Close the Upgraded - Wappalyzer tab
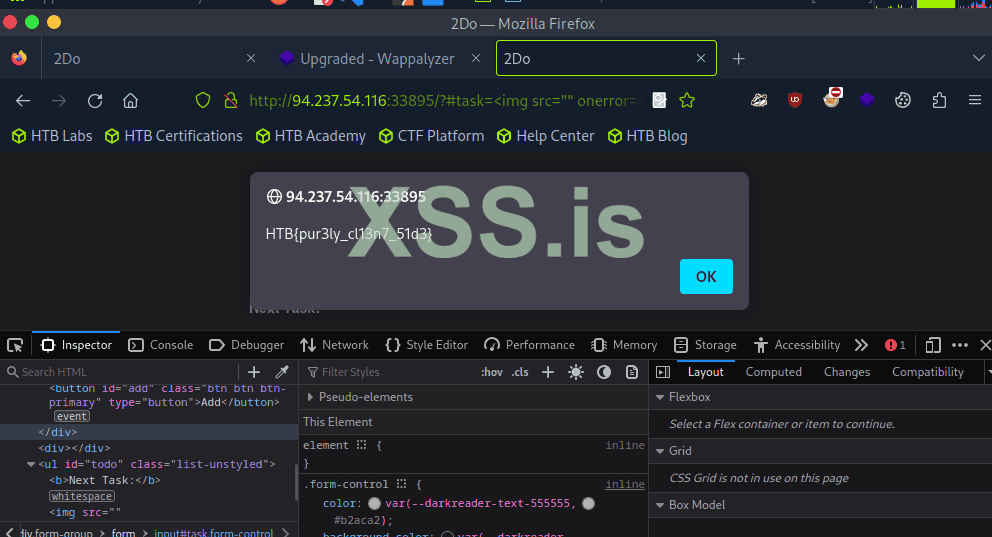The height and width of the screenshot is (537, 992). pos(476,58)
